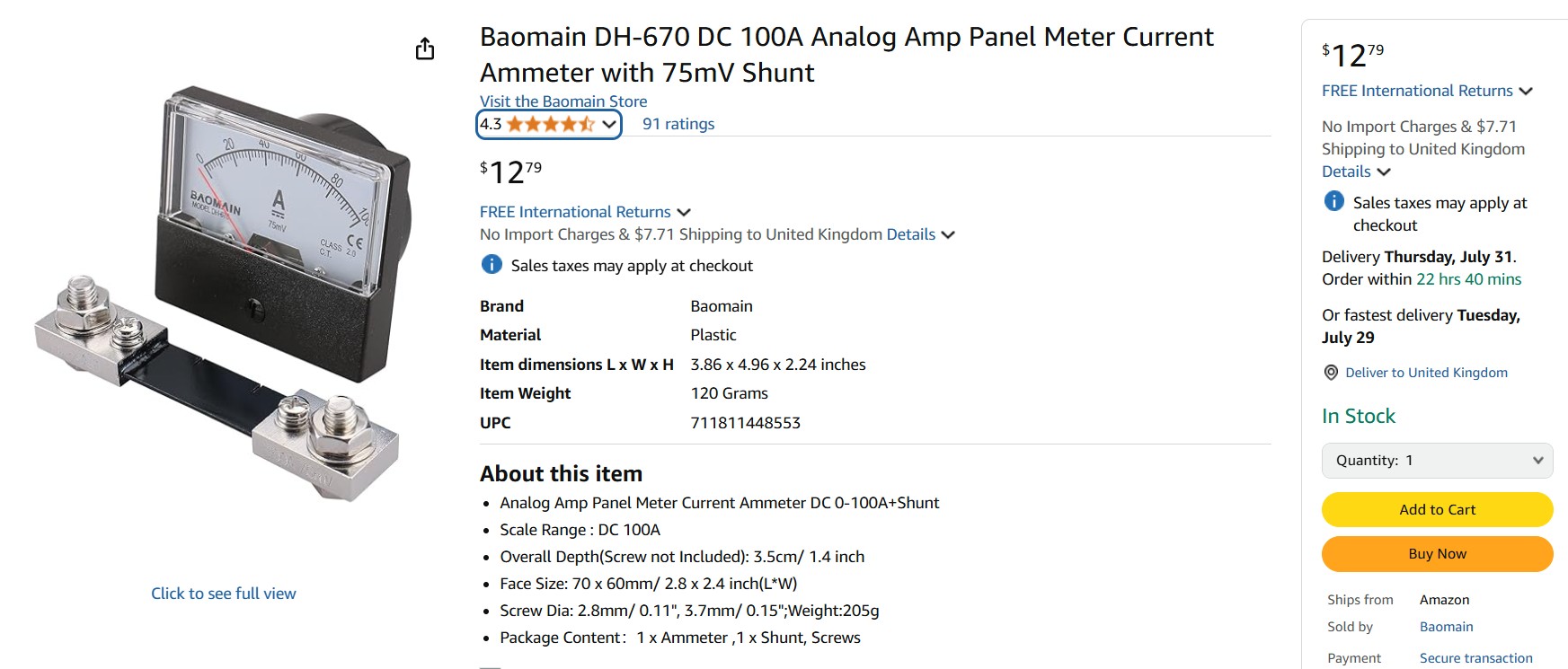This screenshot has height=669, width=1568.
Task: Expand Details after Shipping to United Kingdom
Action: coord(920,234)
